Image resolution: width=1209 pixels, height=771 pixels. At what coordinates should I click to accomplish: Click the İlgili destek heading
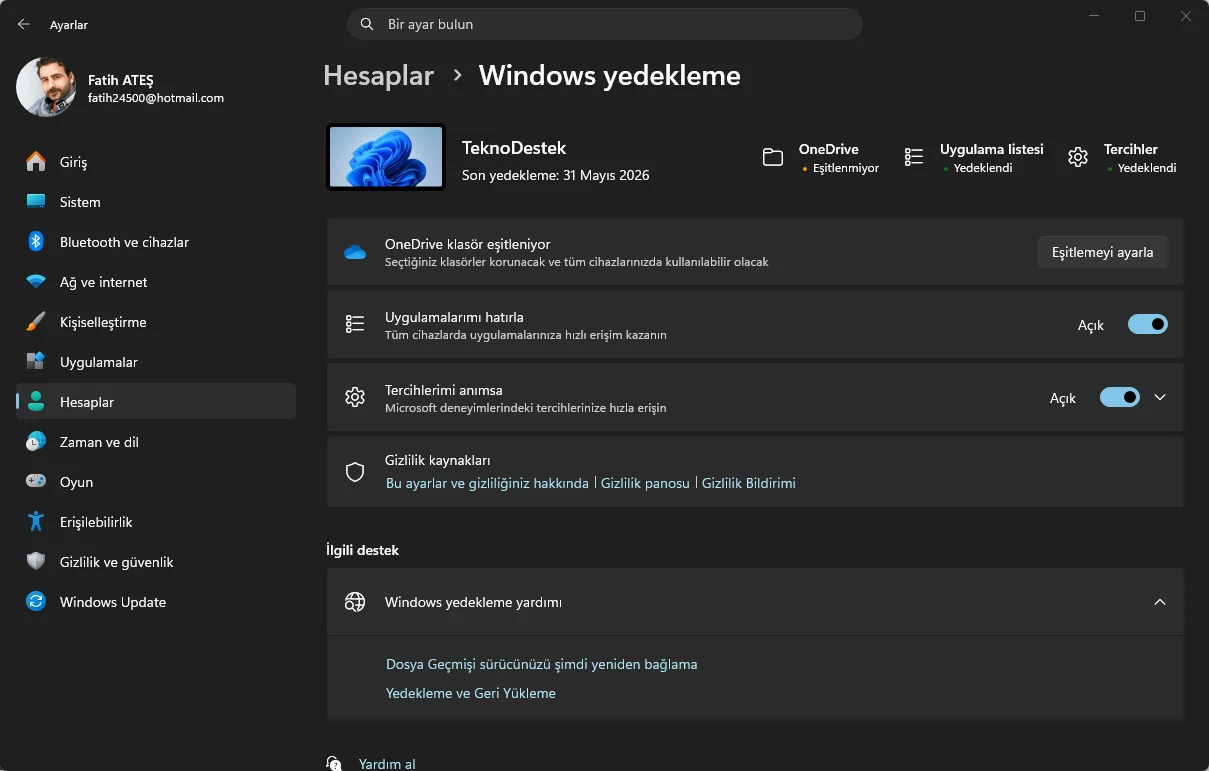coord(362,550)
